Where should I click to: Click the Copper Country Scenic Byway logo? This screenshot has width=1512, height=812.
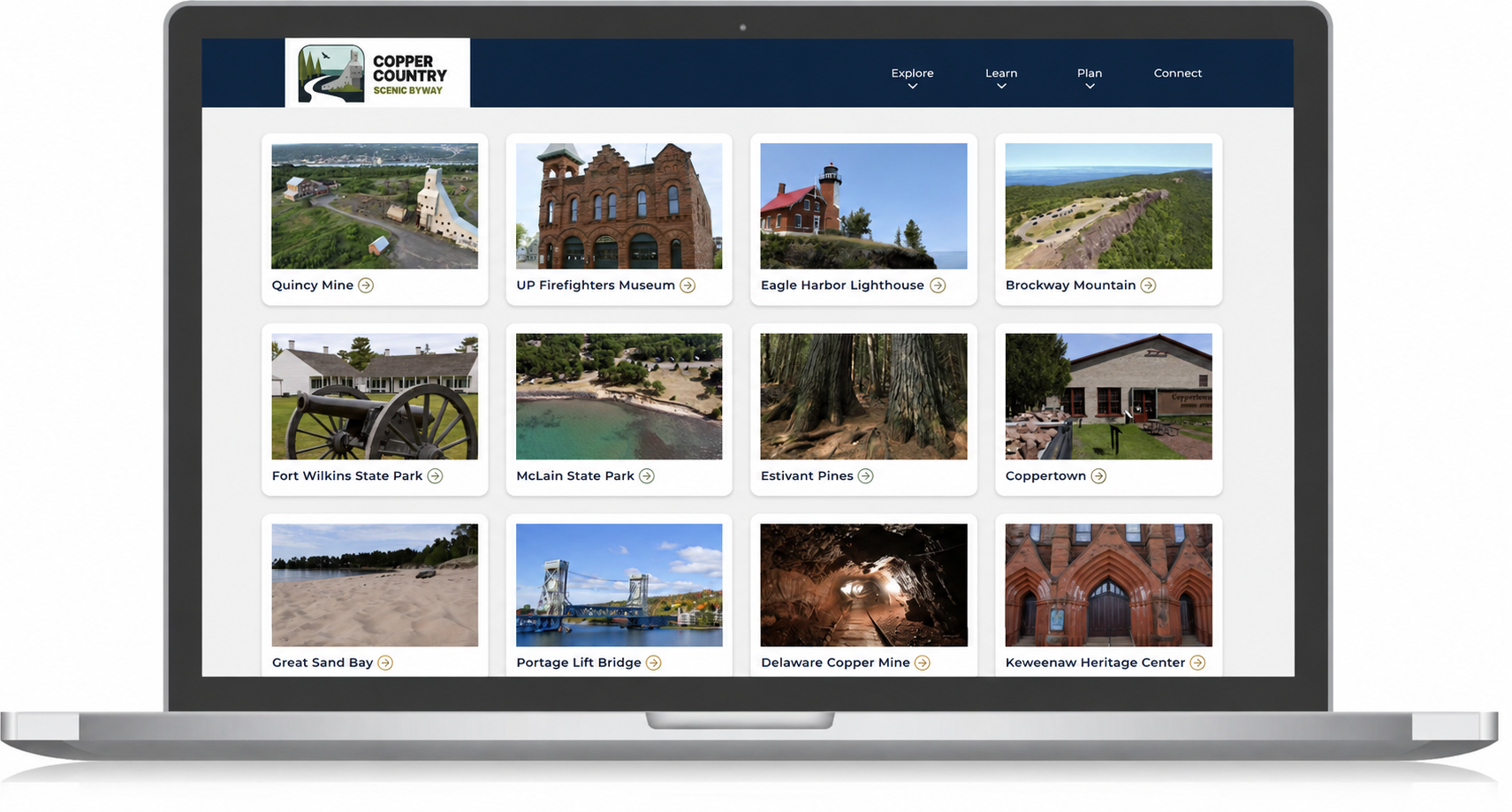pos(377,73)
